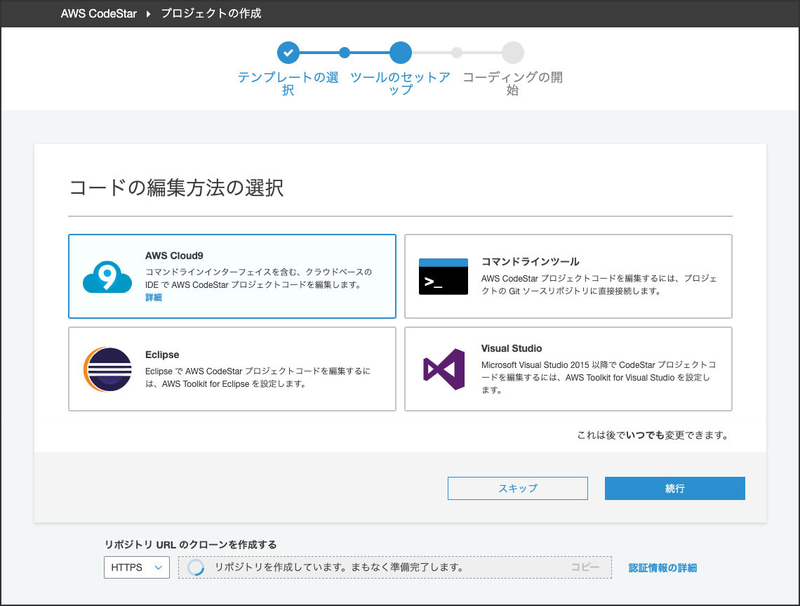The height and width of the screenshot is (606, 800).
Task: Go to the テンプレートの選択 step label
Action: tap(288, 84)
